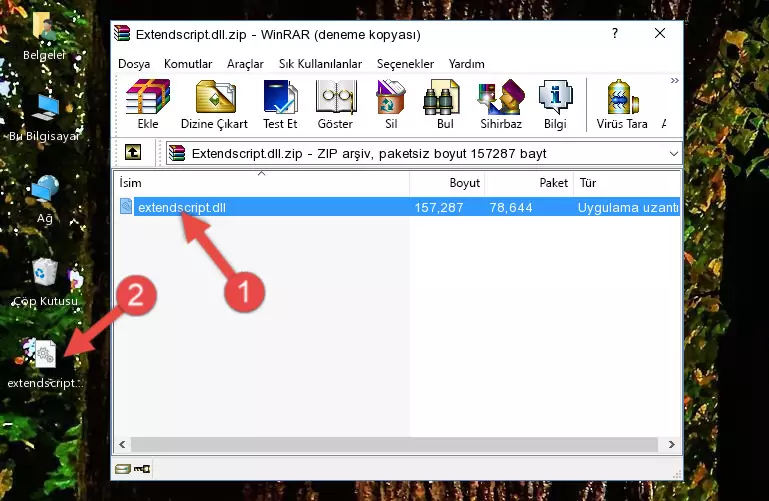Sort by Boyut column header
This screenshot has height=501, width=769.
click(447, 183)
